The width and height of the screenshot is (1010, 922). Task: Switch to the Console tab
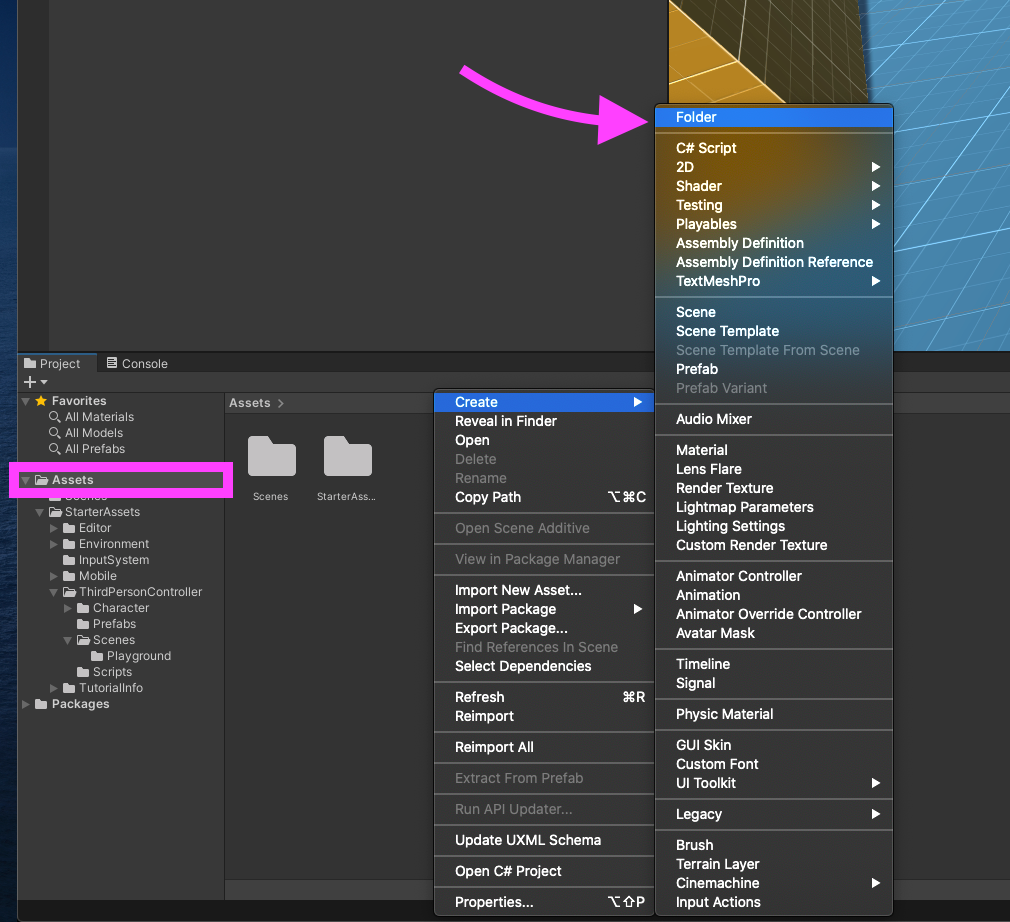click(x=137, y=363)
